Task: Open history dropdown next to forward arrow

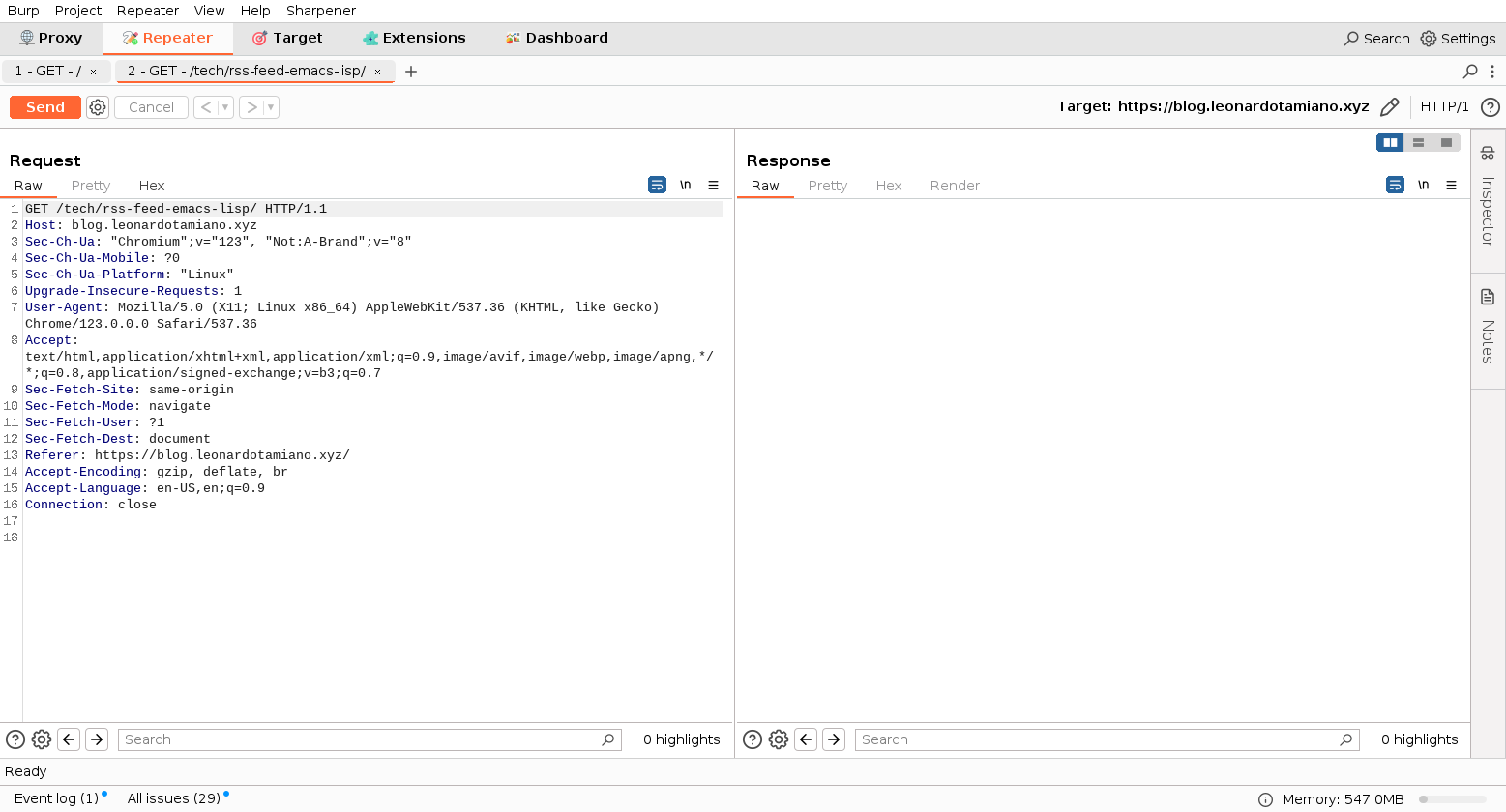Action: [271, 107]
